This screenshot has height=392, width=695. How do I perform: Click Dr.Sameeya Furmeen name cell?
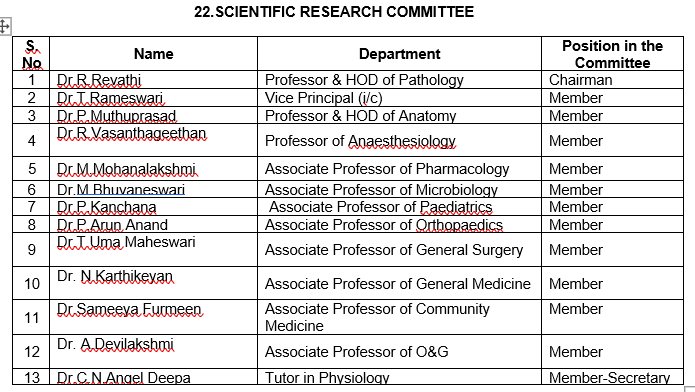pyautogui.click(x=153, y=317)
